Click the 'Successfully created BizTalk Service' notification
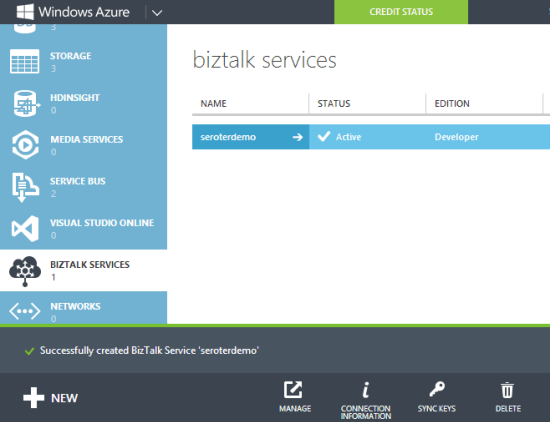 149,350
